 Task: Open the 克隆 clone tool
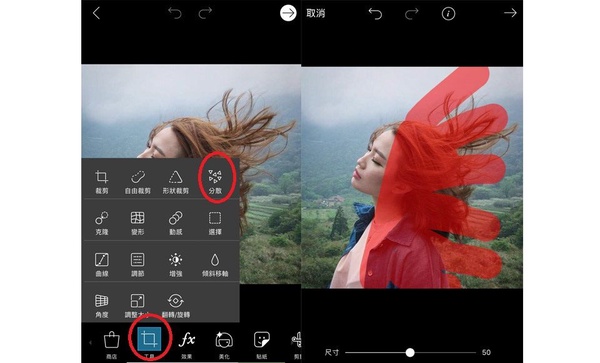pos(101,223)
